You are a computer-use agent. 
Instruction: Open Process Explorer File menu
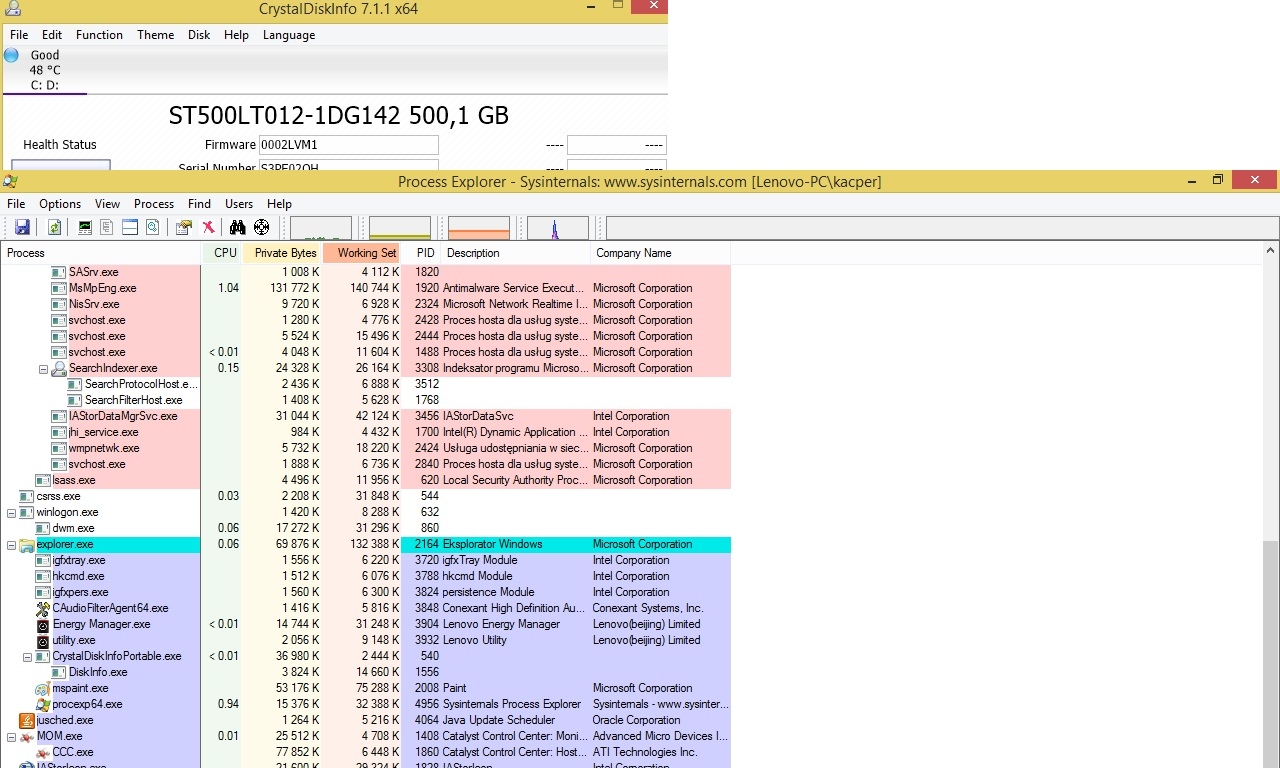click(16, 204)
